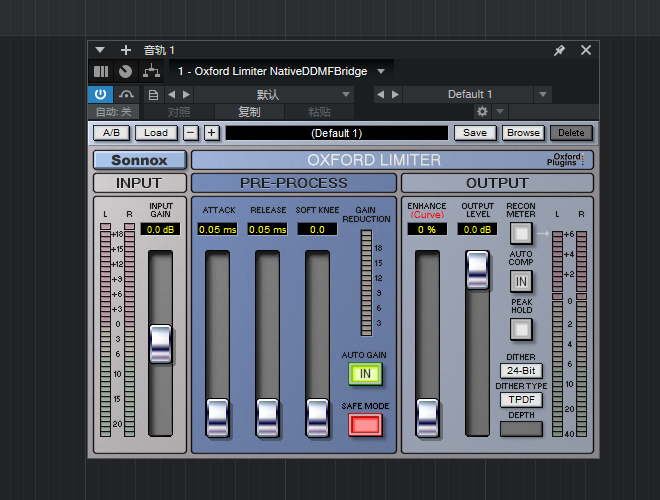
Task: Click the plus icon beside the track name
Action: (126, 50)
